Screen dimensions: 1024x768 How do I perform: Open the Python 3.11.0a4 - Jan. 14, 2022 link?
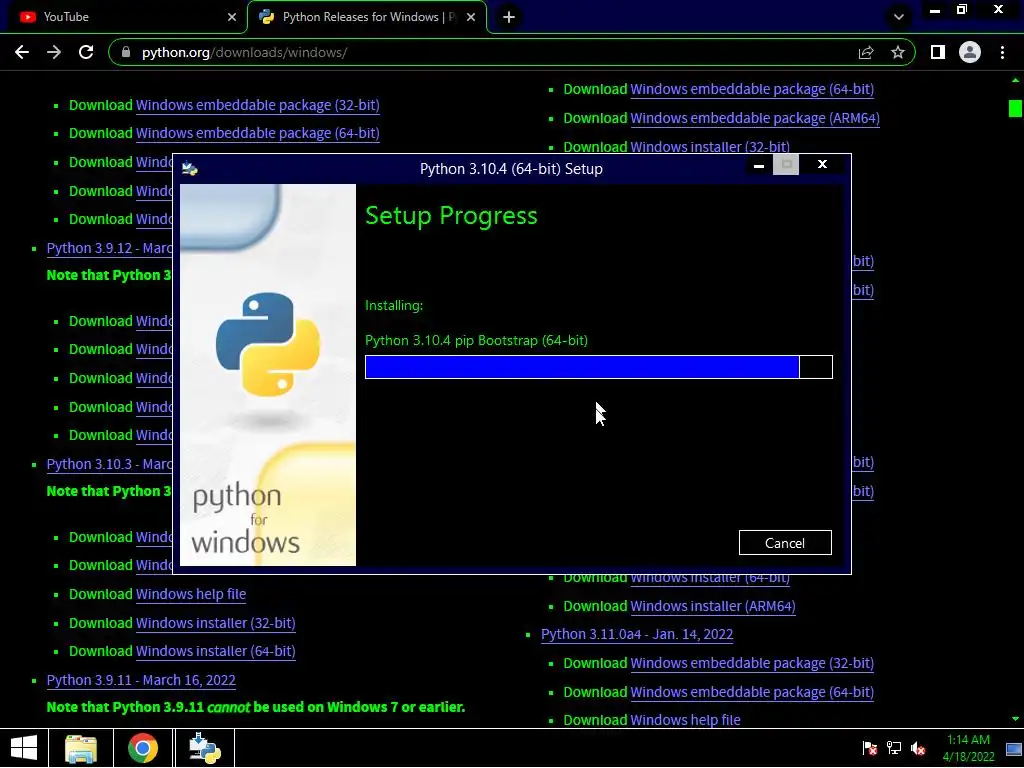[x=637, y=634]
